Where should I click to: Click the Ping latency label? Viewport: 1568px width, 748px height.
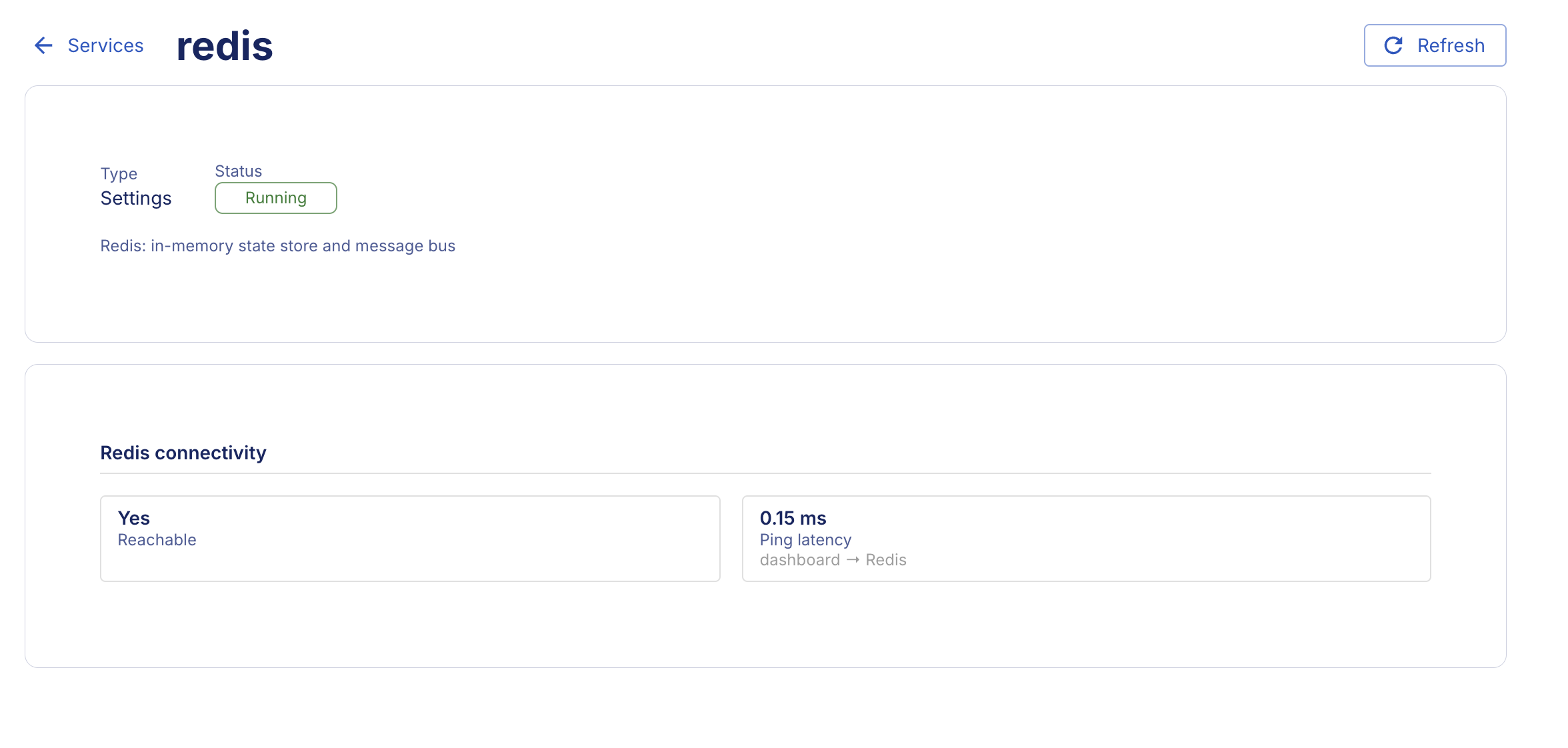click(x=806, y=540)
